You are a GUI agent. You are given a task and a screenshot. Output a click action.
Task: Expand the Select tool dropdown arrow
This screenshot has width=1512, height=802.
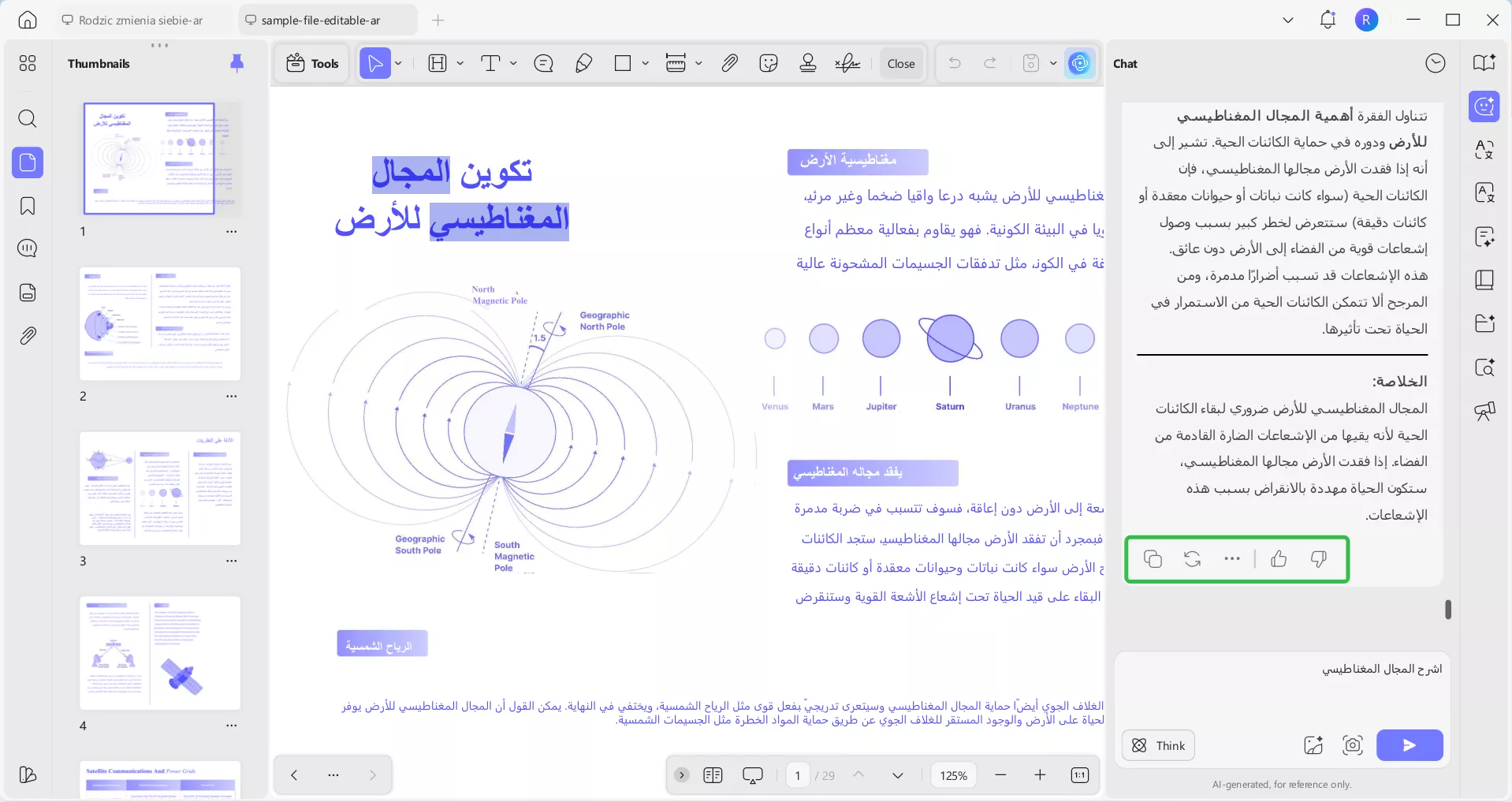click(397, 63)
